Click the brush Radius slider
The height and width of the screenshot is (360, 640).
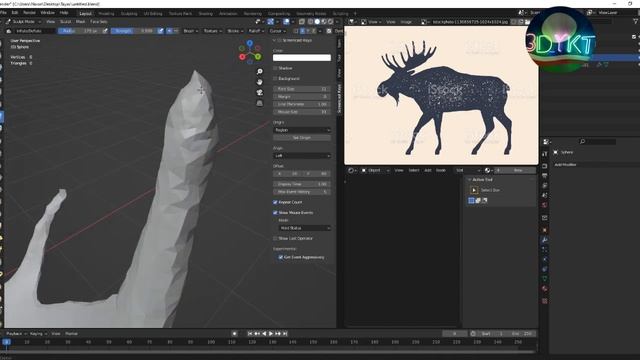click(x=79, y=31)
